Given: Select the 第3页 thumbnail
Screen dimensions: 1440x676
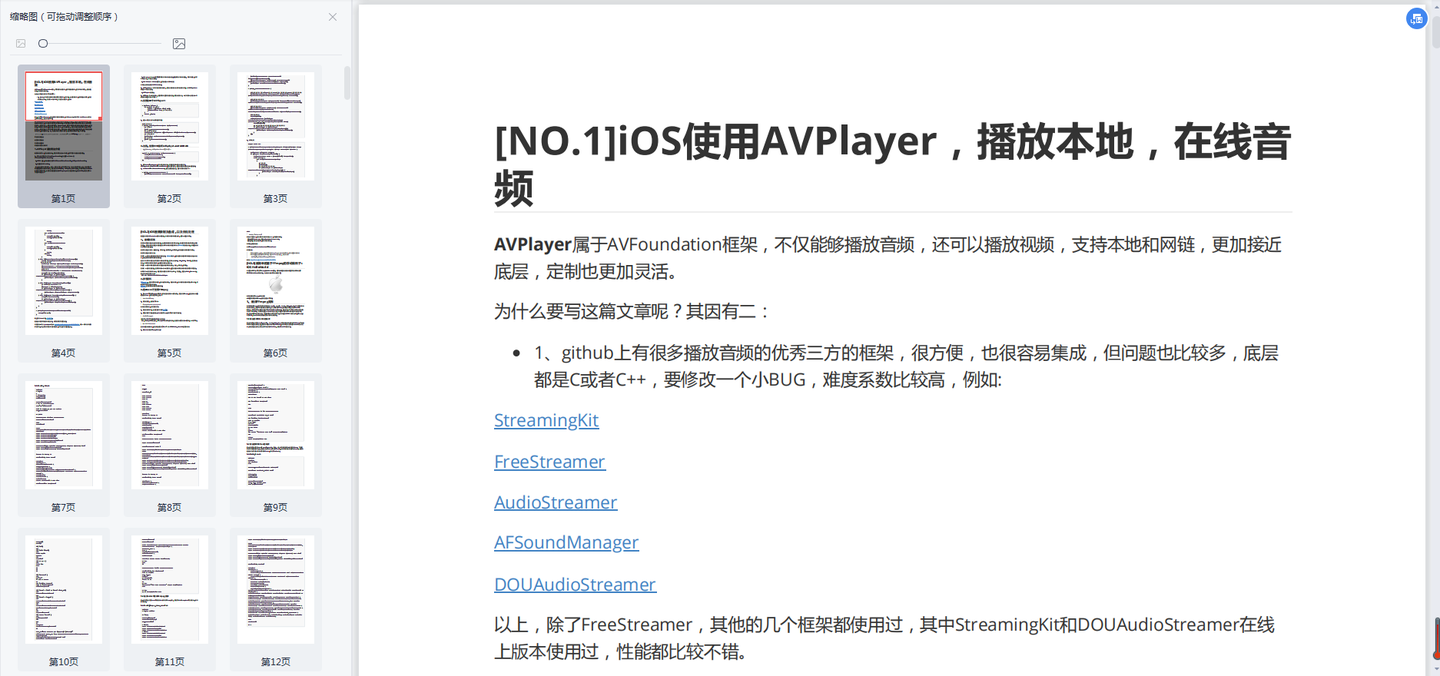Looking at the screenshot, I should (275, 126).
